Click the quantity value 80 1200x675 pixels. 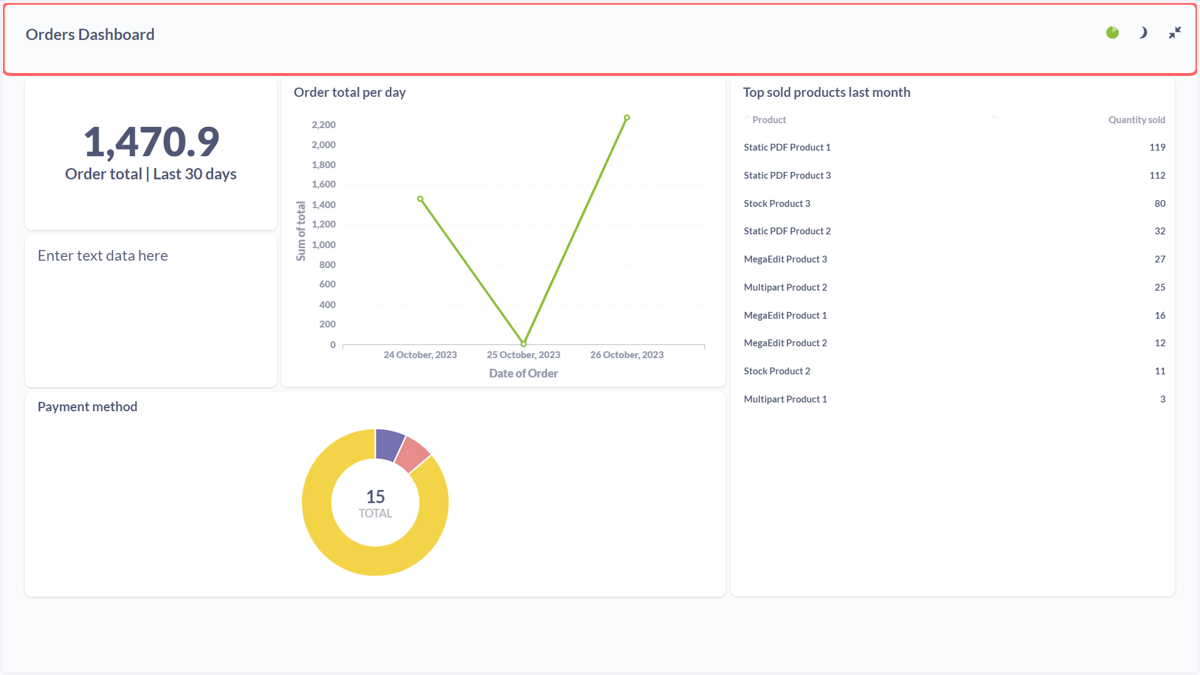tap(1160, 203)
